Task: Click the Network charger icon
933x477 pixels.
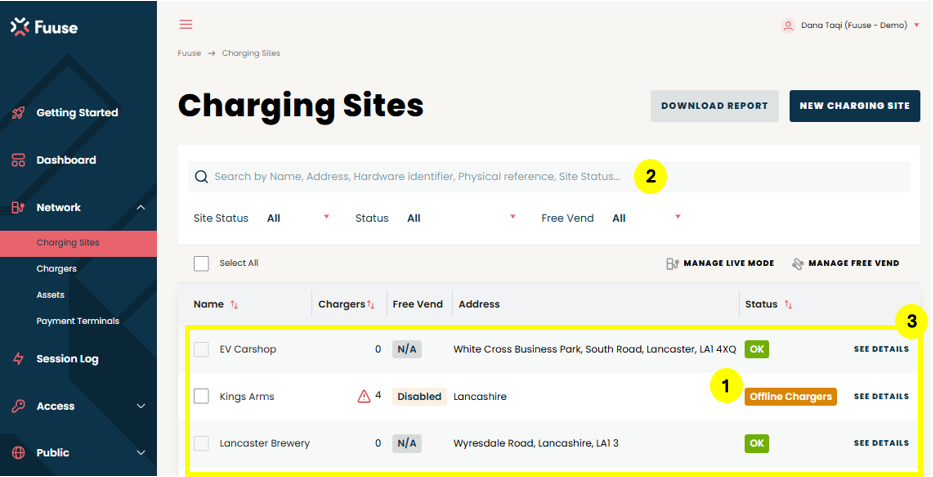Action: point(18,208)
